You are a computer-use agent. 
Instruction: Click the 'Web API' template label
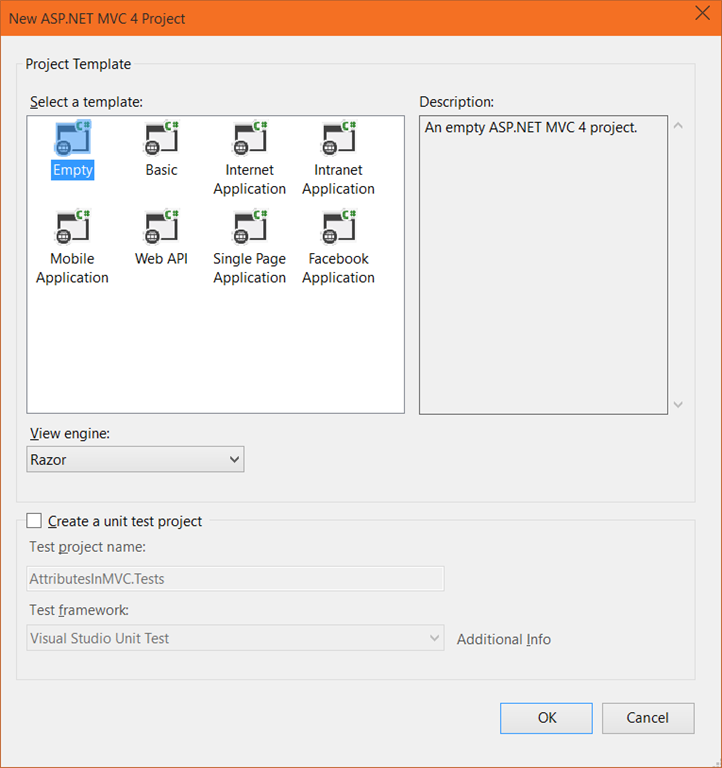point(161,259)
